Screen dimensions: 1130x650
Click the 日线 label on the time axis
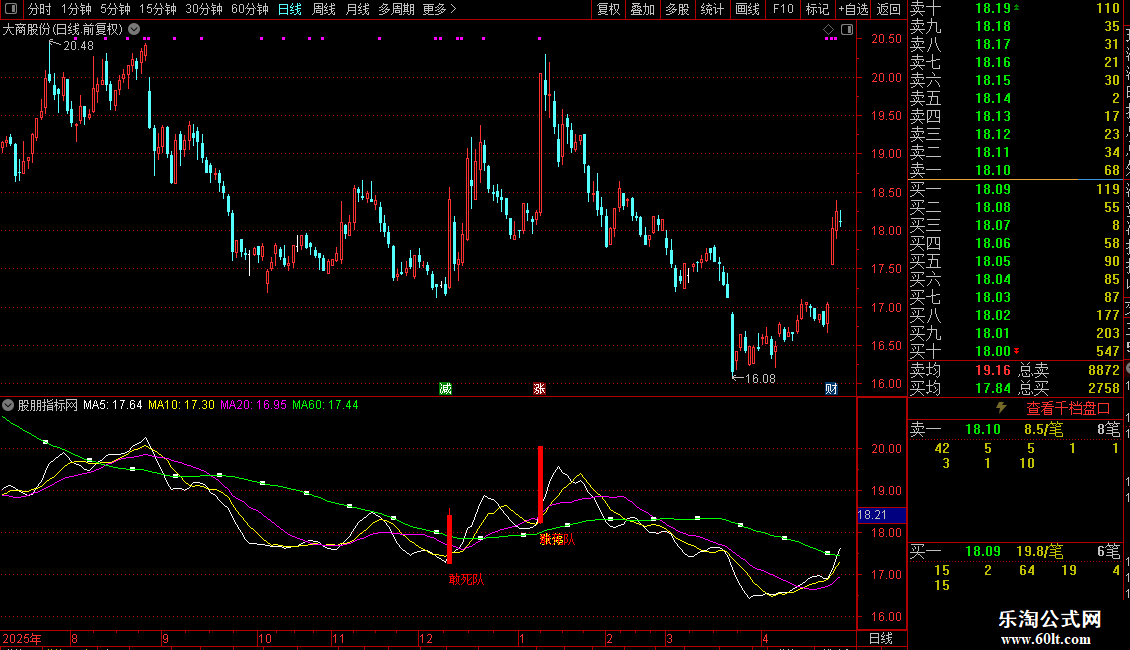(x=881, y=638)
